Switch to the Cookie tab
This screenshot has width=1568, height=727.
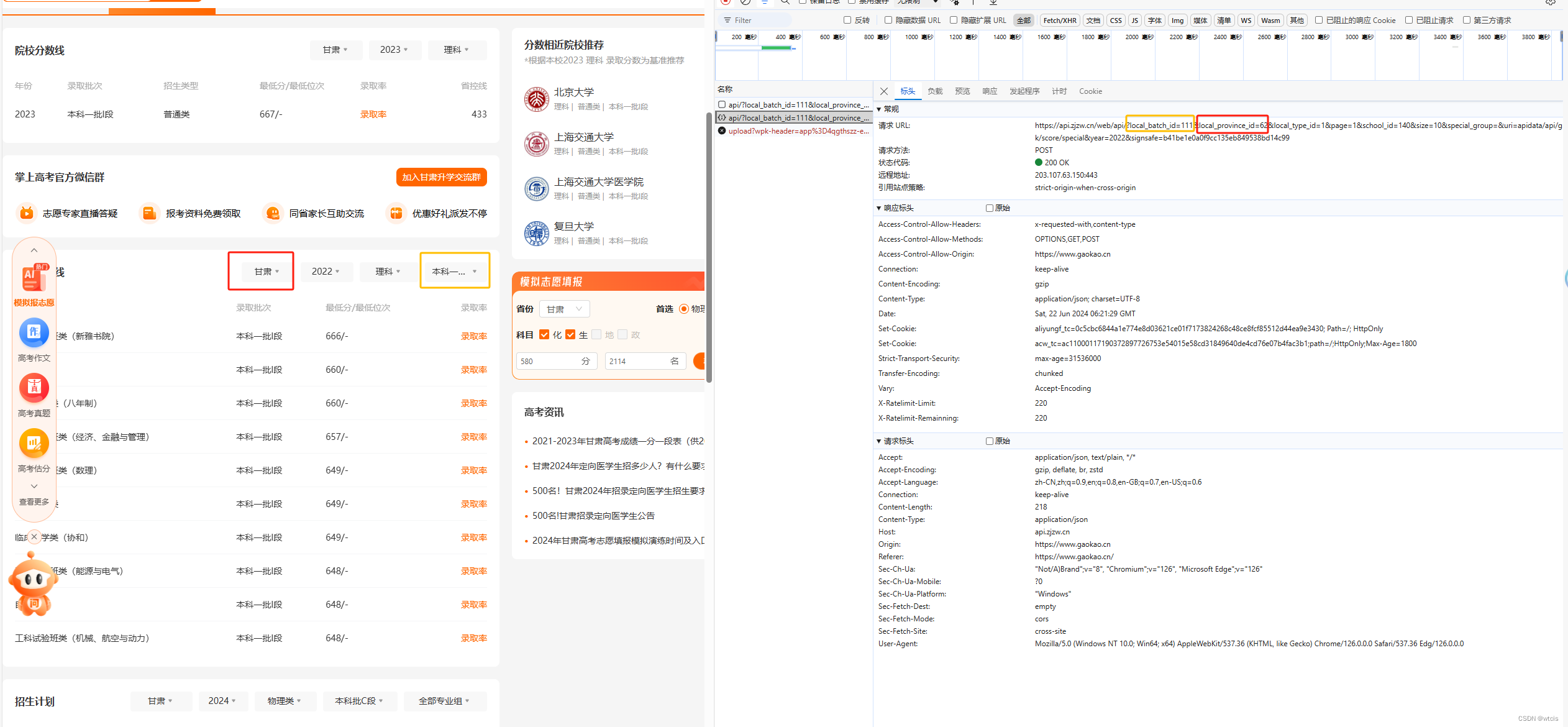click(x=1090, y=91)
